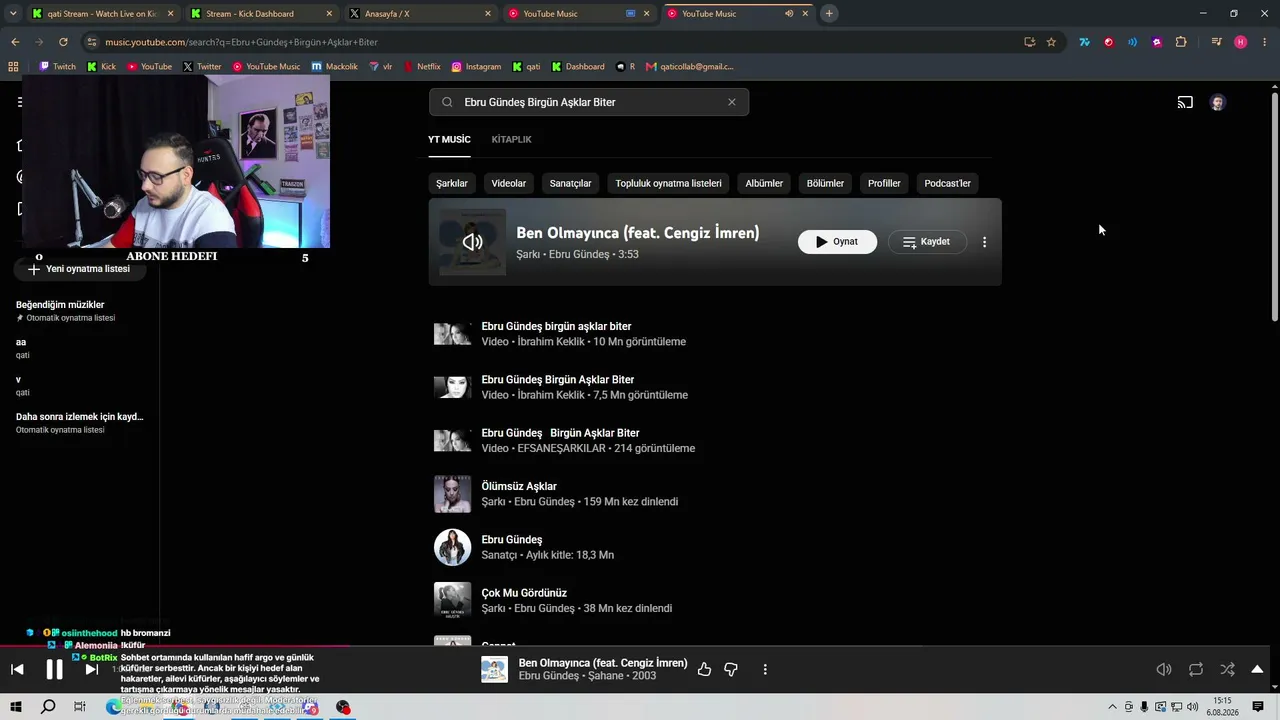Open the Instagram bookmark
This screenshot has height=720, width=1280.
(476, 67)
